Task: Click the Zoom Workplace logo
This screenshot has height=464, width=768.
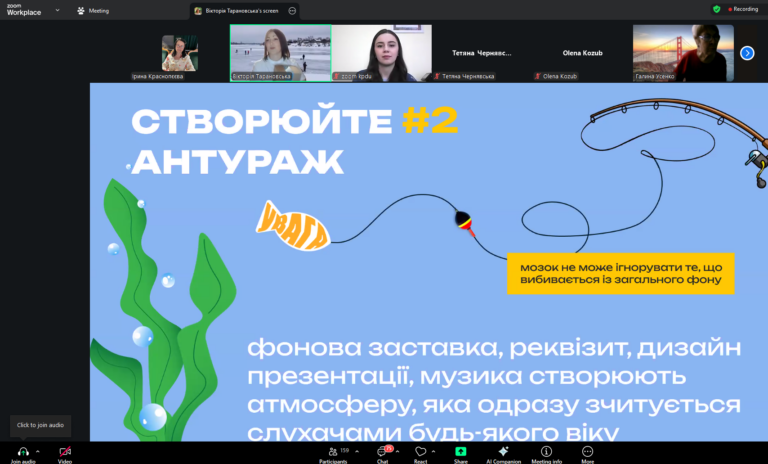Action: pos(24,10)
